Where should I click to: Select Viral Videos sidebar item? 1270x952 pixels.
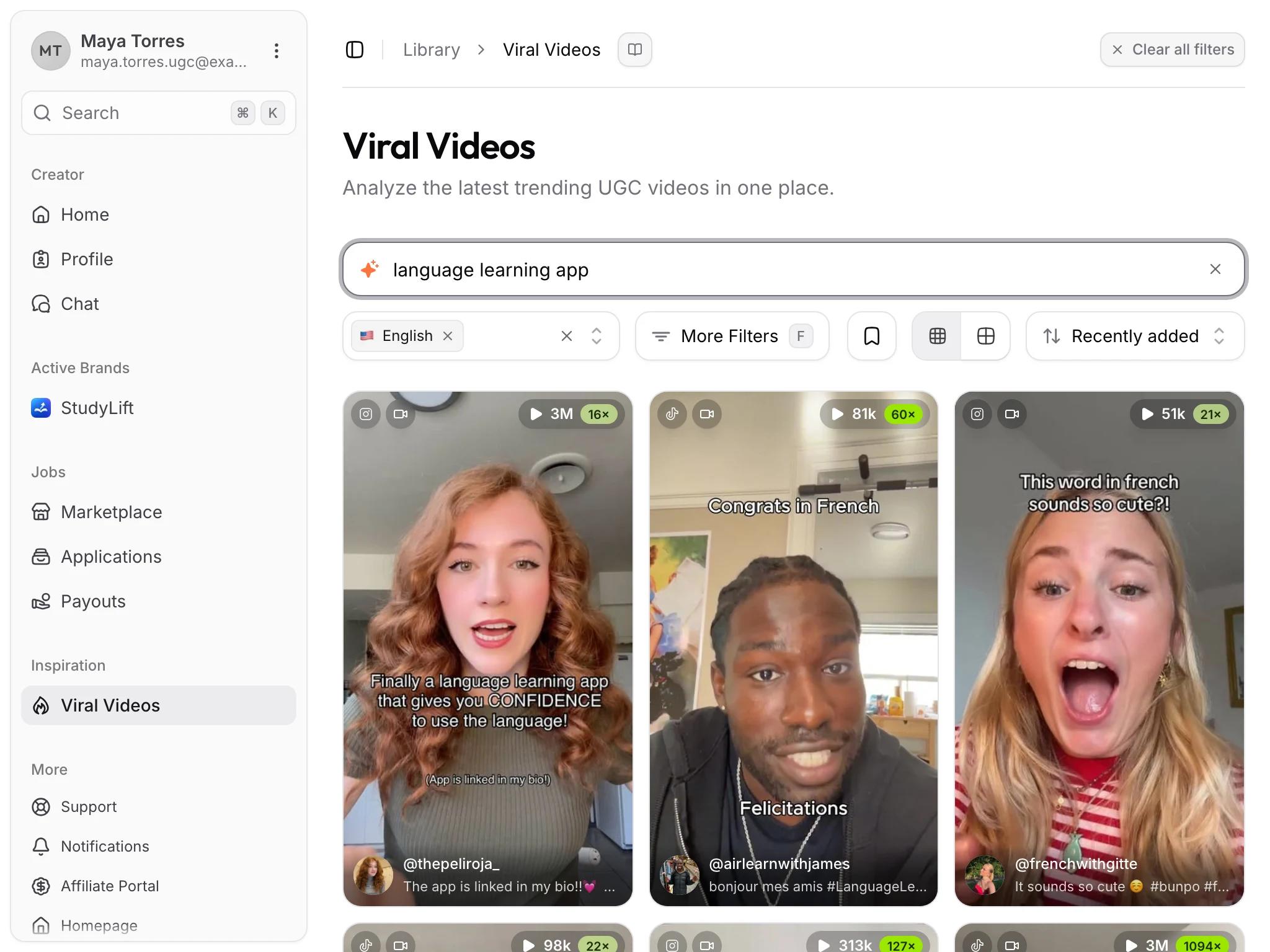point(159,705)
